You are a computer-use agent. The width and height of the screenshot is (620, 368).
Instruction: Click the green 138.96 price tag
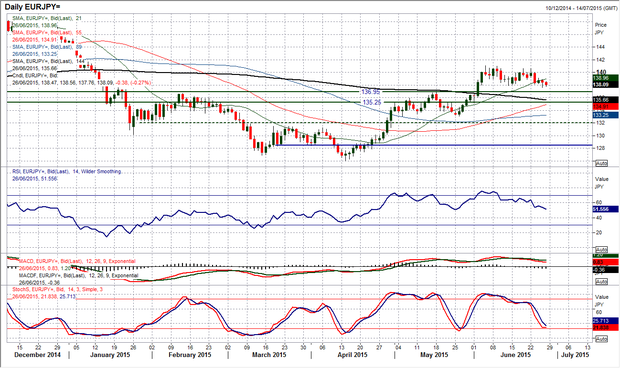pos(606,78)
